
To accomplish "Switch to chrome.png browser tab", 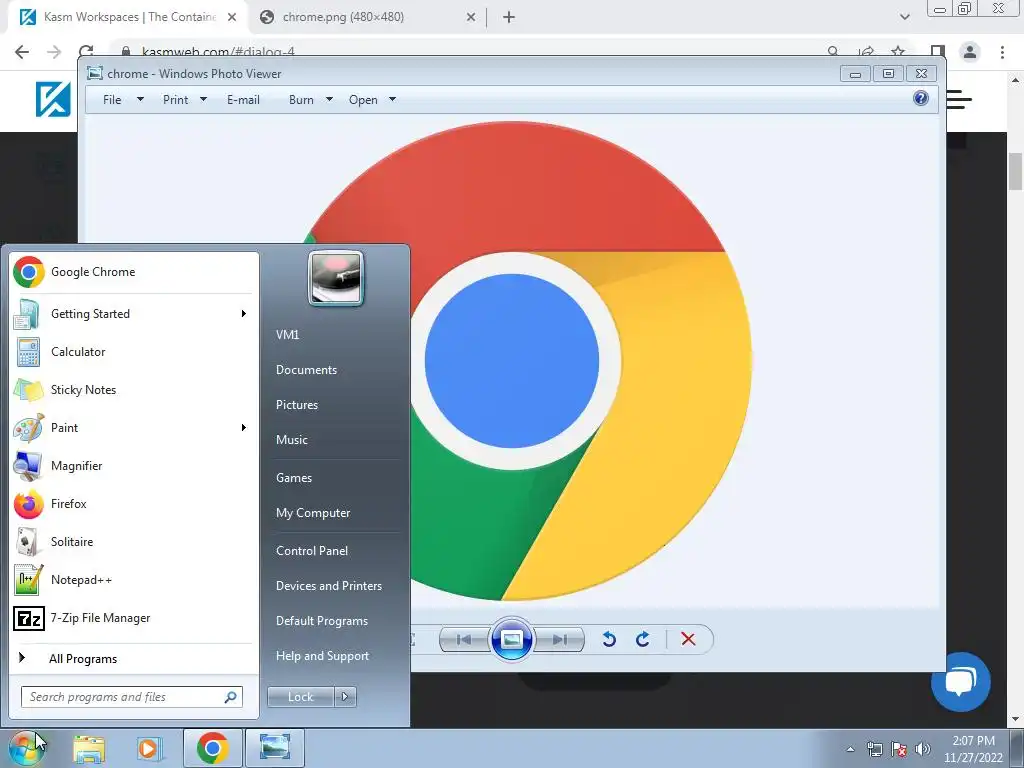I will click(x=366, y=17).
